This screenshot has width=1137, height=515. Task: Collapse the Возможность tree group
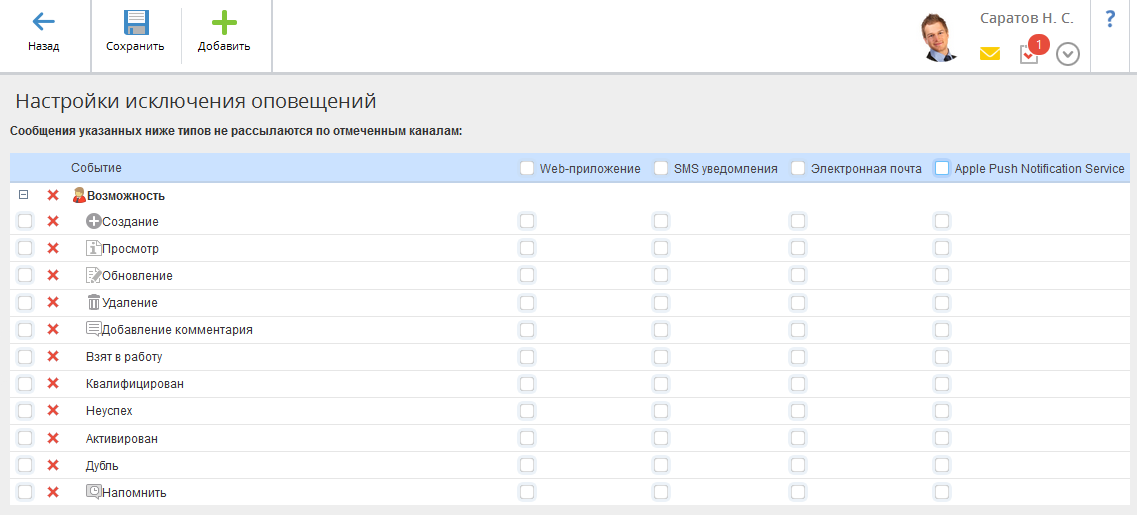23,194
